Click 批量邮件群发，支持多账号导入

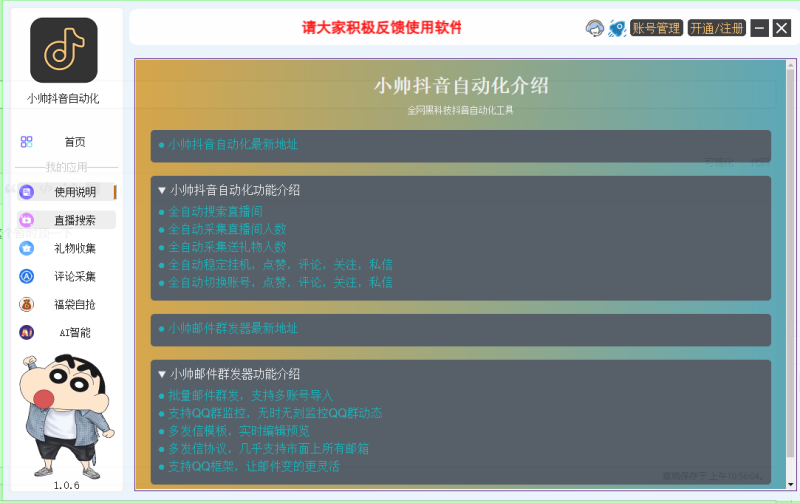(251, 395)
